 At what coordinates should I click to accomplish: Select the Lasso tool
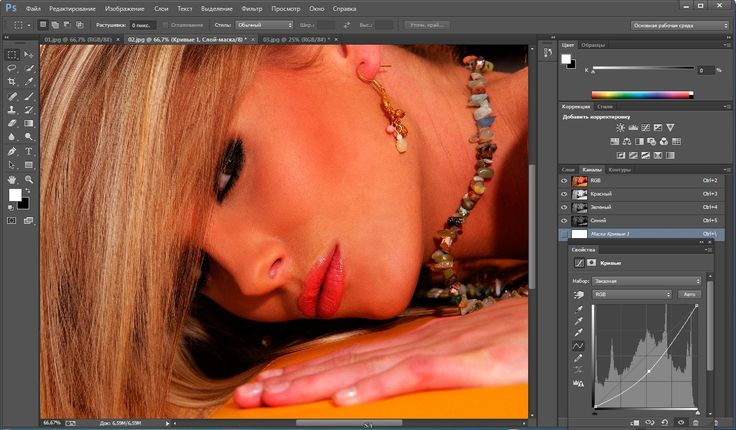pos(12,68)
